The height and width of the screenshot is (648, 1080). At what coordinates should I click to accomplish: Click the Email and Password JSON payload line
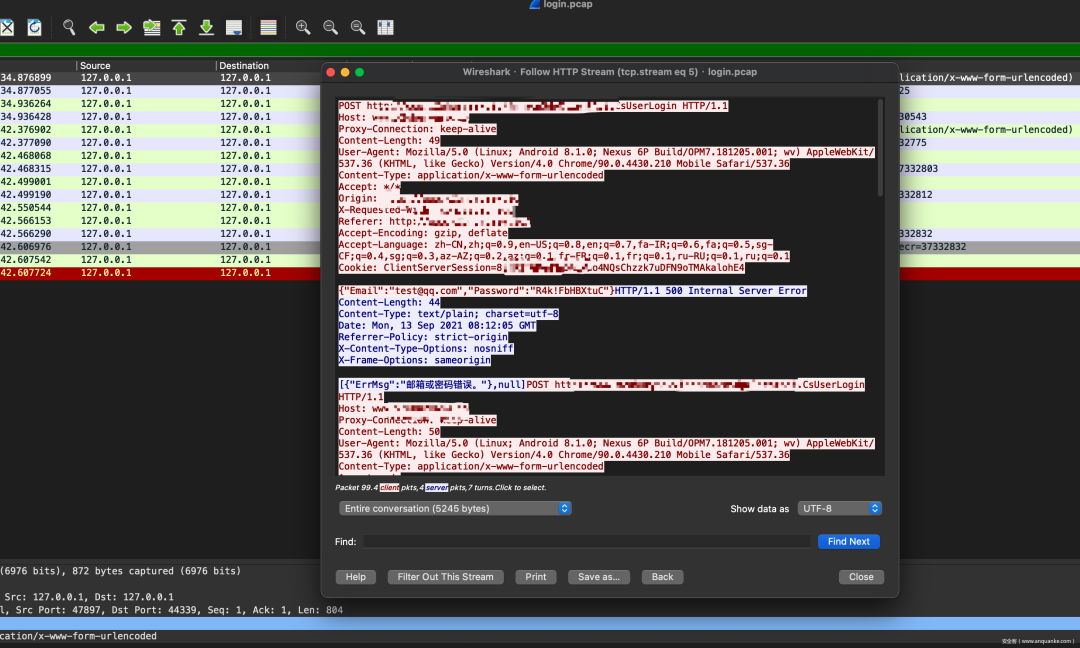[x=476, y=291]
